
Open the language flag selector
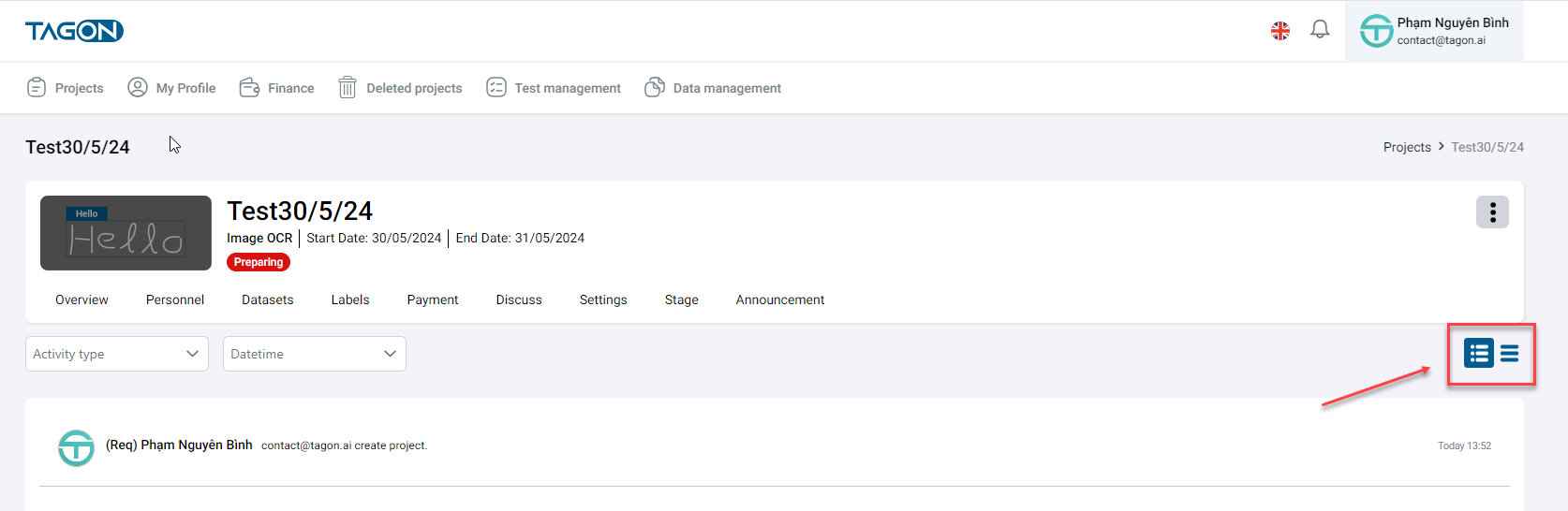click(x=1280, y=31)
